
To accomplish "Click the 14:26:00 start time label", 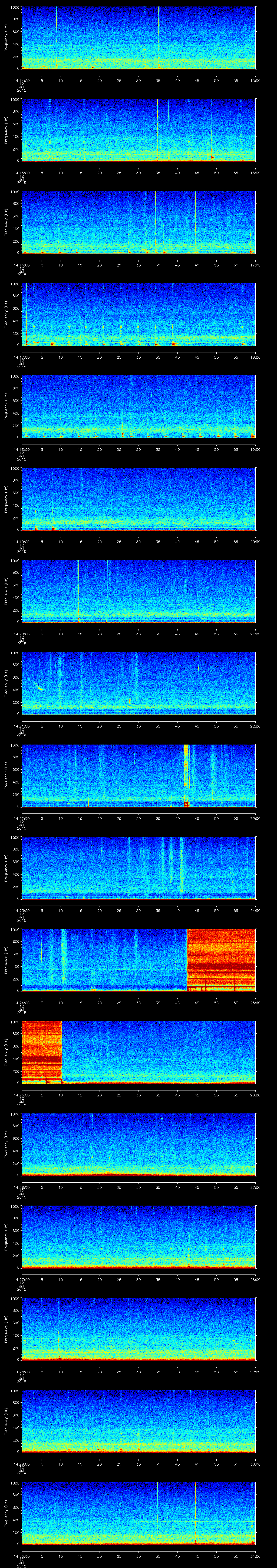I will coord(21,1187).
